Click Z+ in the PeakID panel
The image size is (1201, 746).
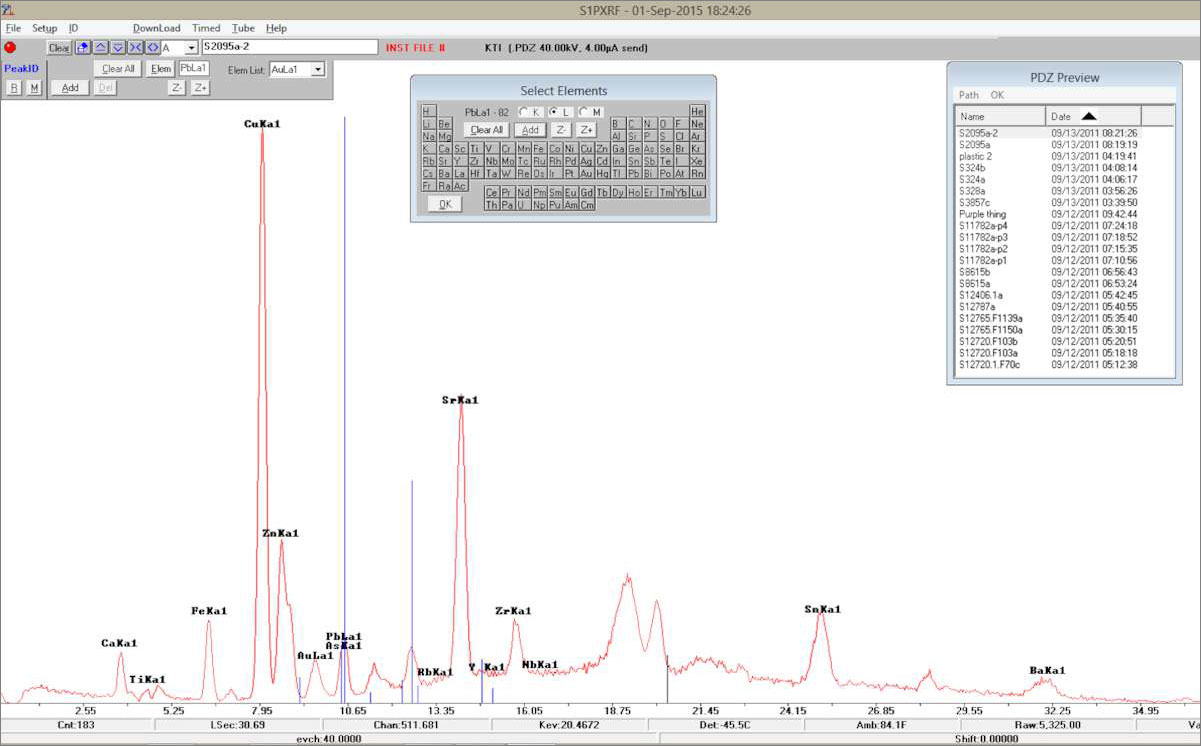pos(200,88)
